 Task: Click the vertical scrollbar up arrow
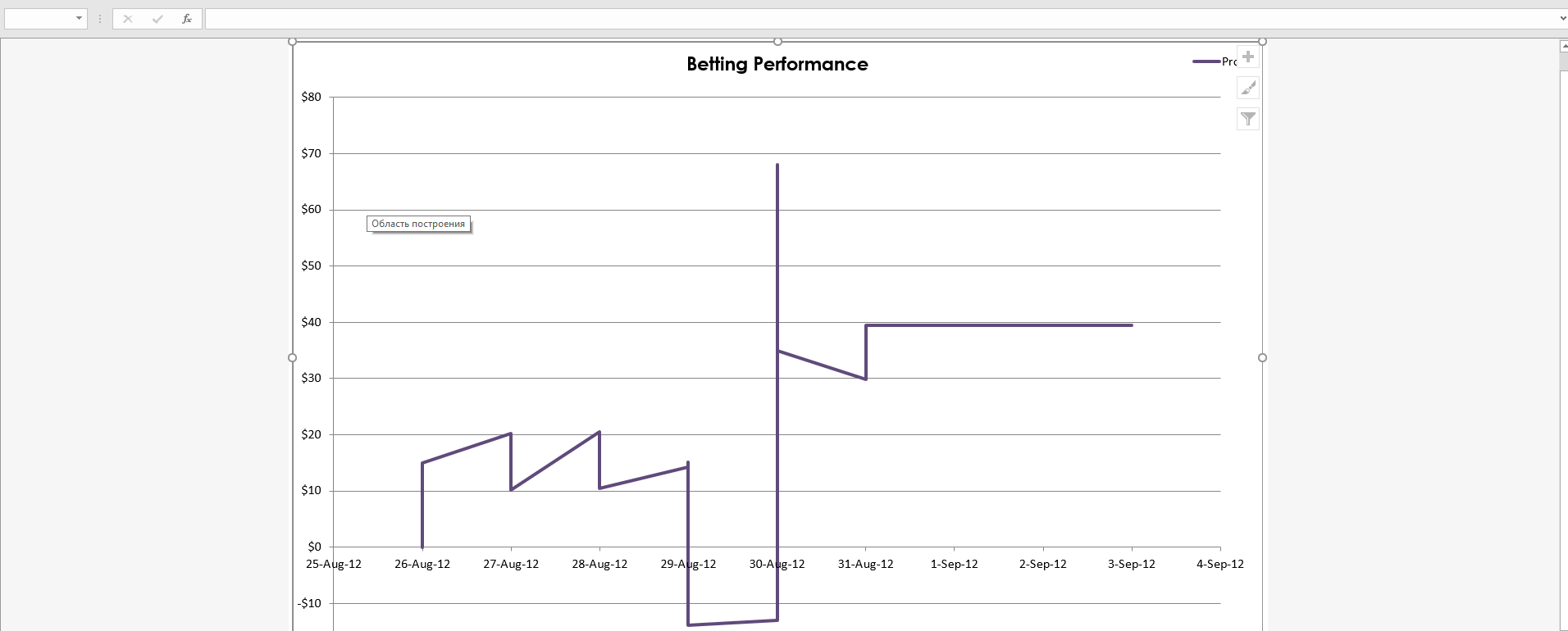(x=1563, y=47)
